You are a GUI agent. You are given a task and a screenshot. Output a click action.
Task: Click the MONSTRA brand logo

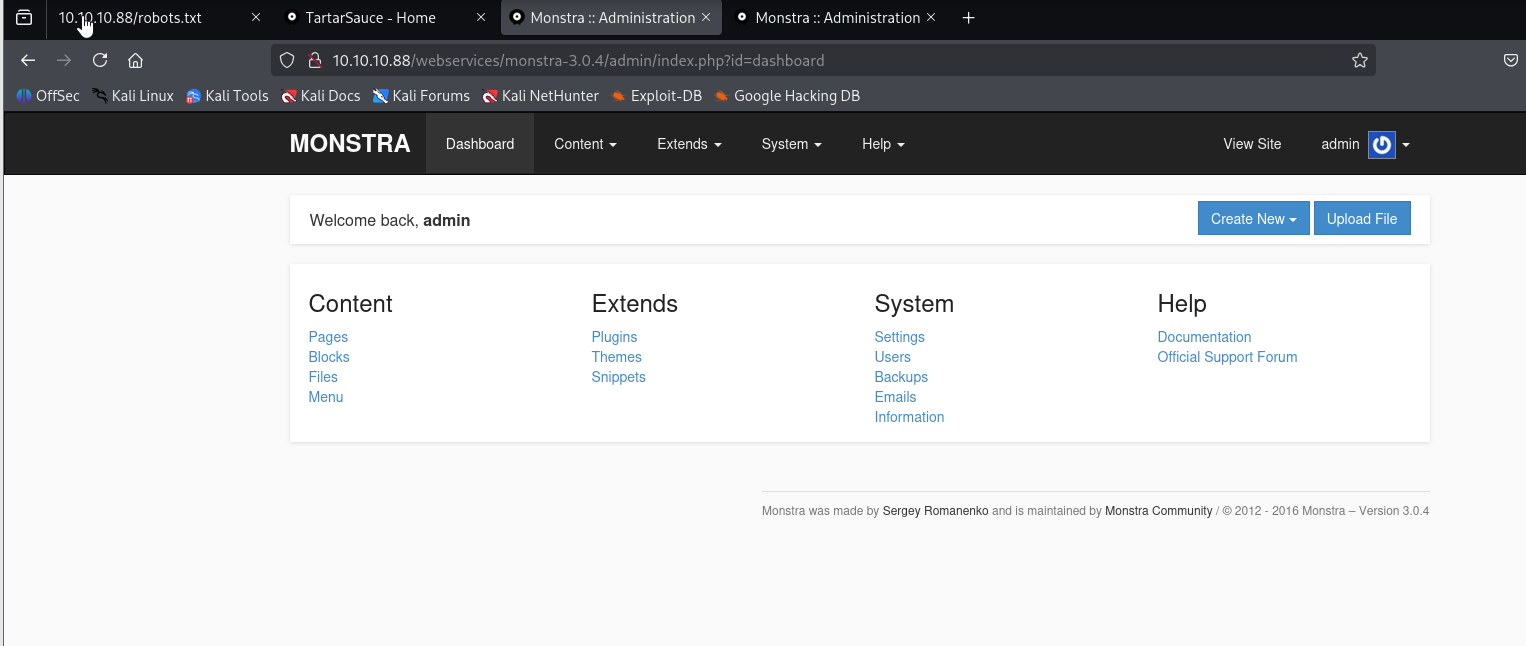[x=350, y=144]
